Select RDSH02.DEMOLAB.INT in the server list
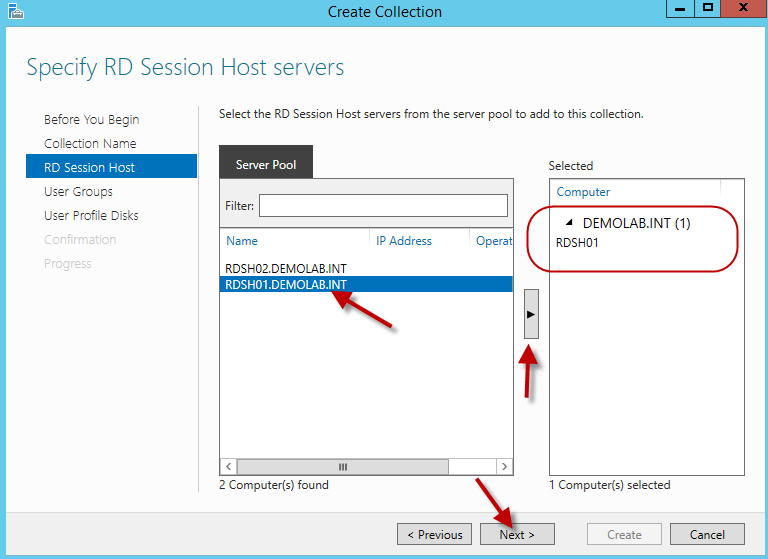The height and width of the screenshot is (559, 768). pos(286,269)
